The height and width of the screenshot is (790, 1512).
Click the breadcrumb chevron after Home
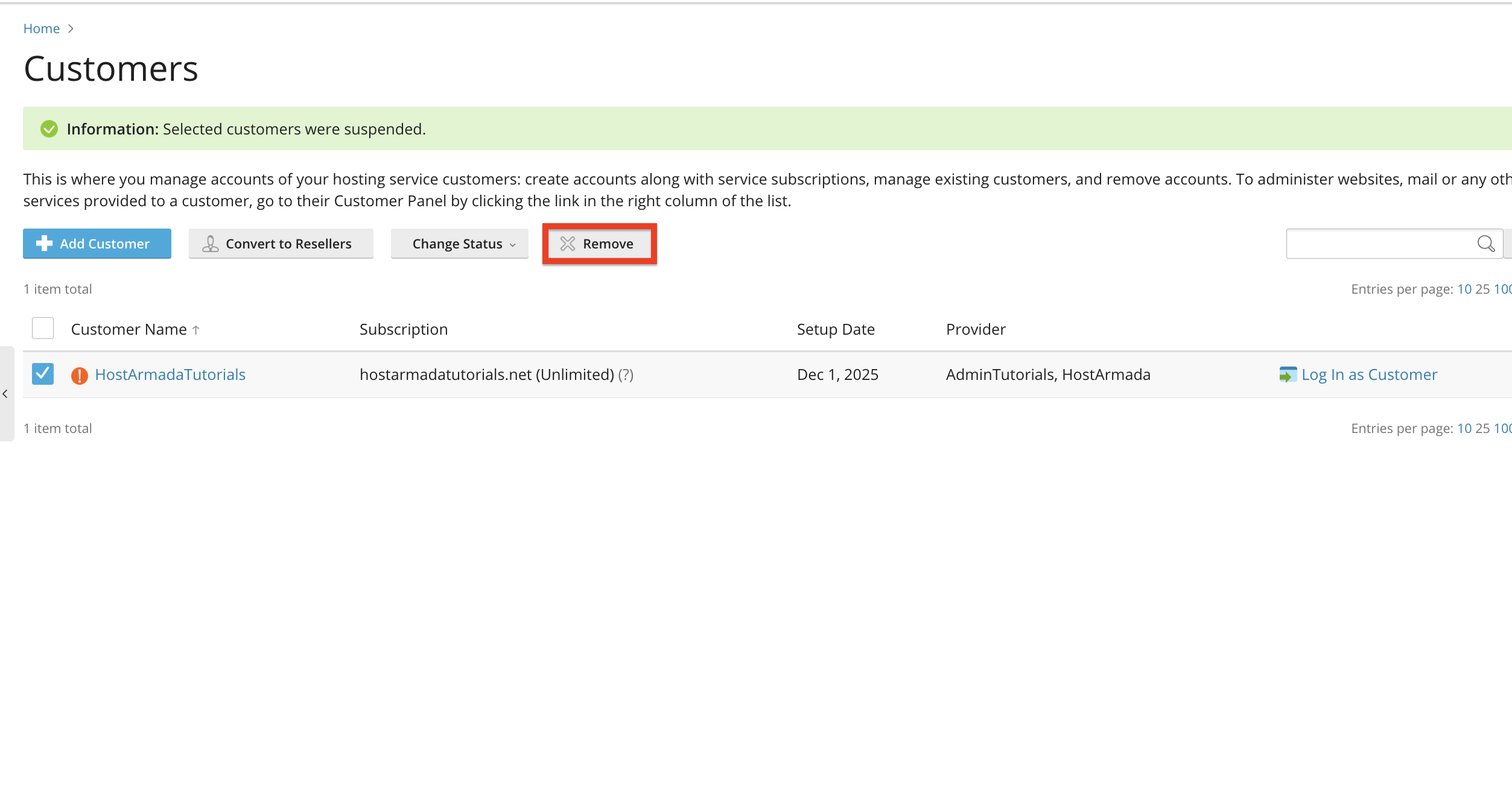71,29
